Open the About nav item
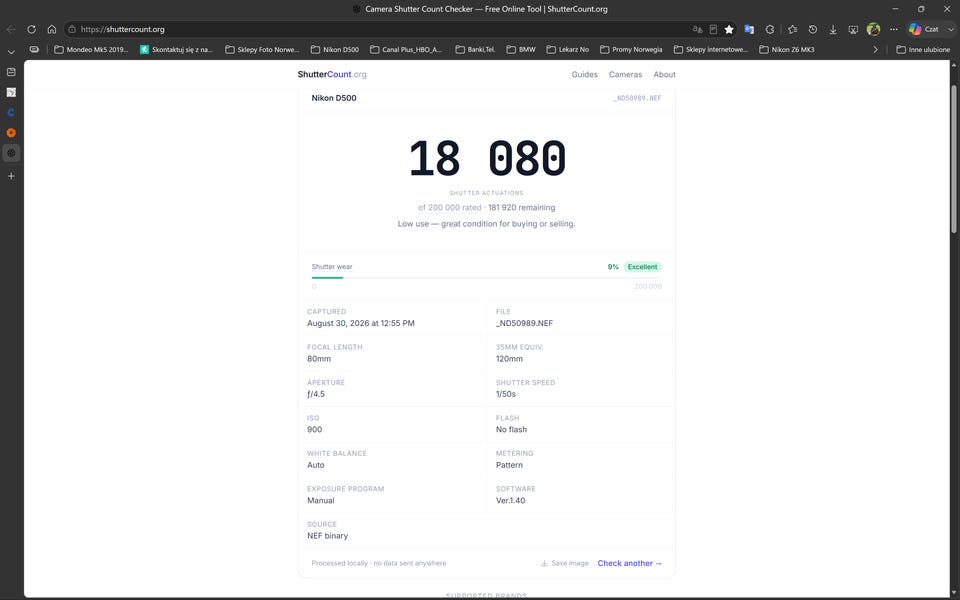960x600 pixels. pyautogui.click(x=664, y=74)
